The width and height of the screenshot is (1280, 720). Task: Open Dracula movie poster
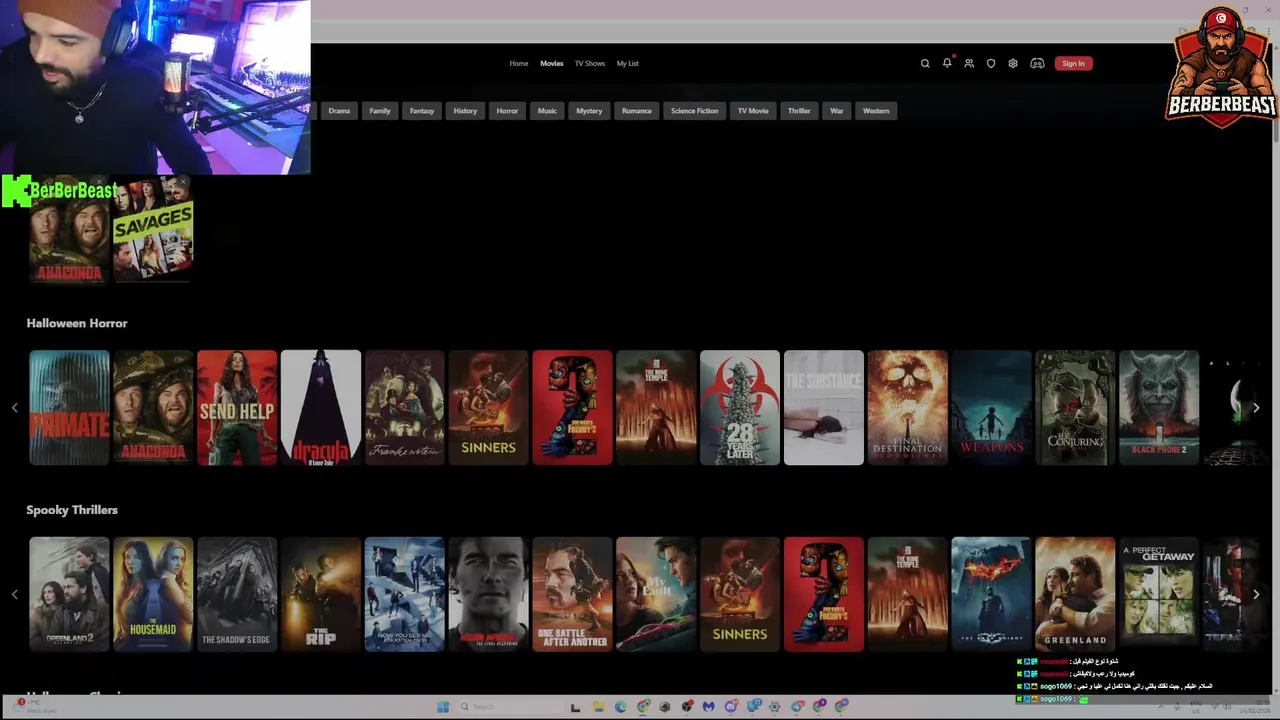click(x=321, y=407)
